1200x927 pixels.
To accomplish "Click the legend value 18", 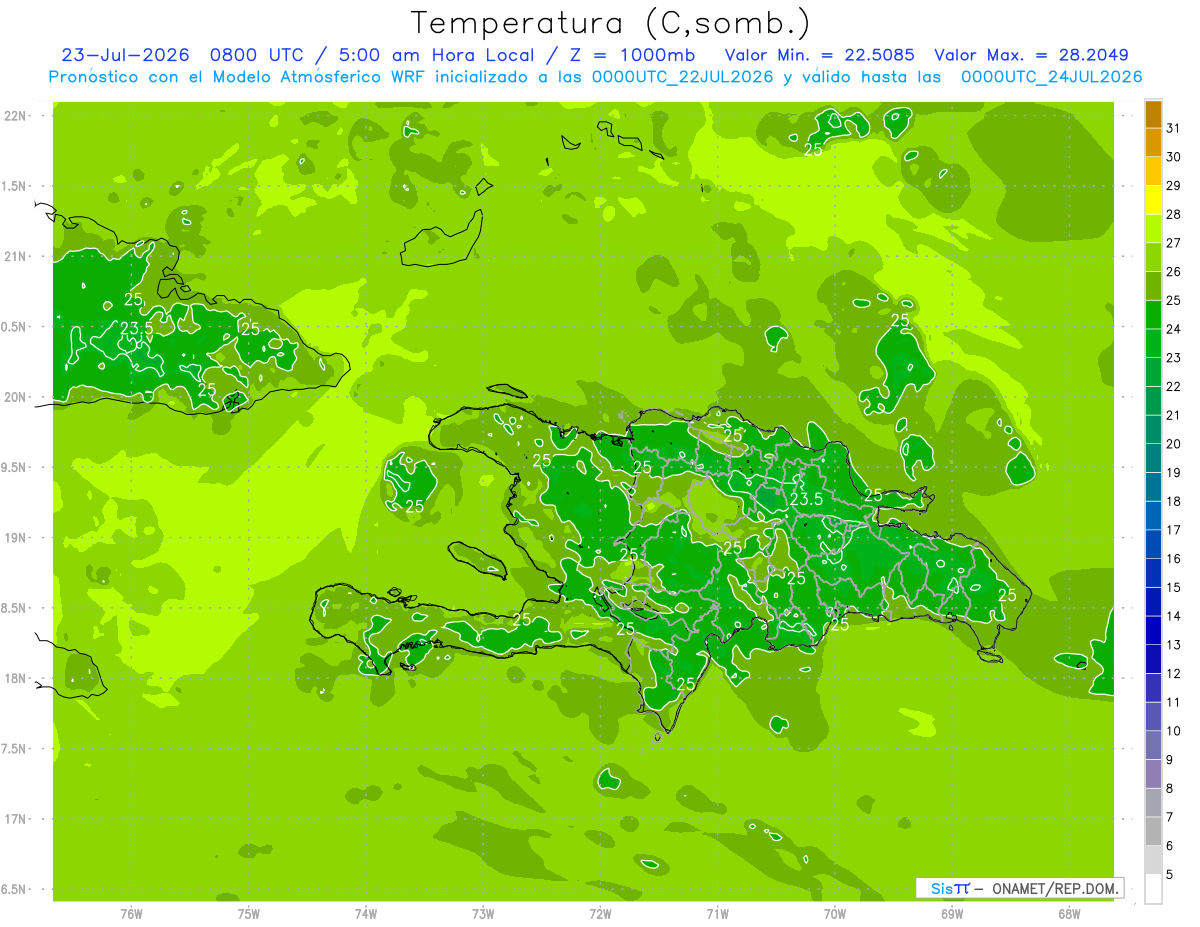I will [x=1174, y=501].
